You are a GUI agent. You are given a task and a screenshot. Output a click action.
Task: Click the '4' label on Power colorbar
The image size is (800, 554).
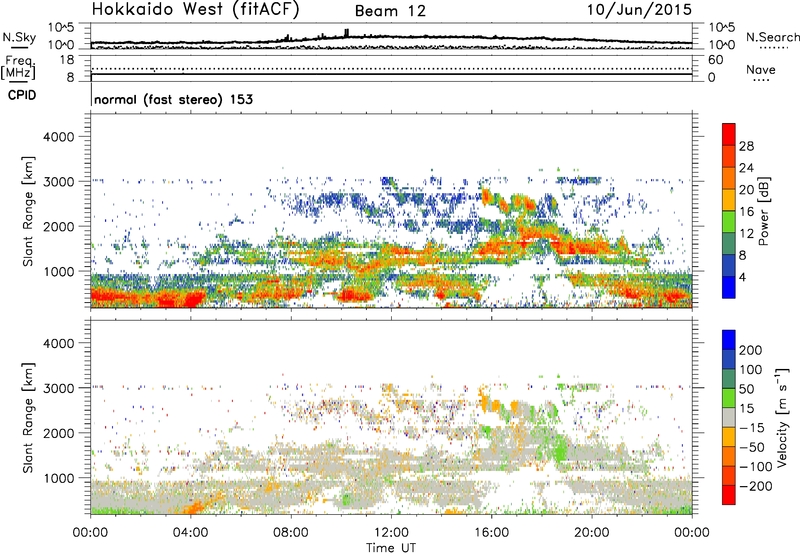743,277
